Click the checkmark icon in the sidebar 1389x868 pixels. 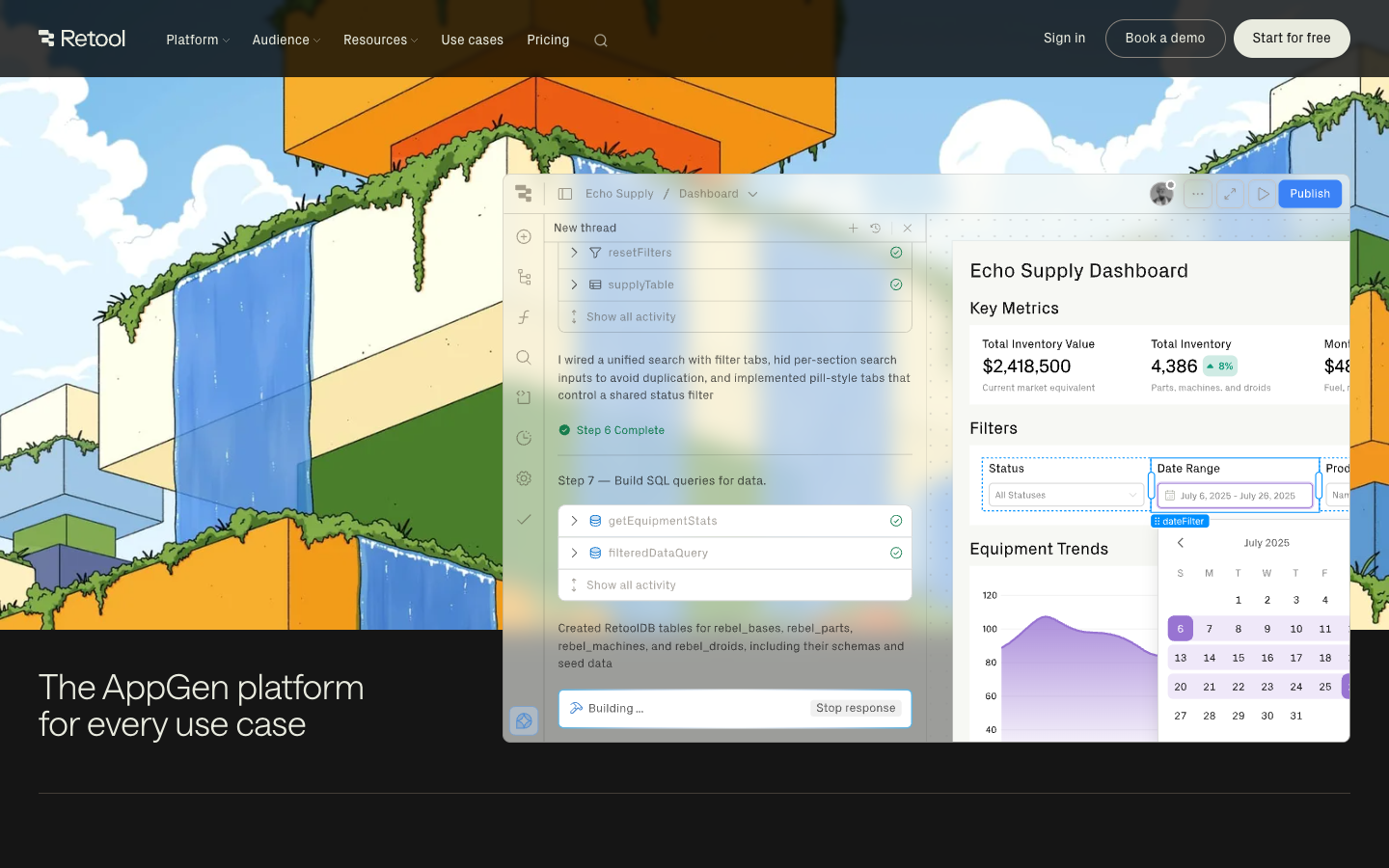point(524,519)
